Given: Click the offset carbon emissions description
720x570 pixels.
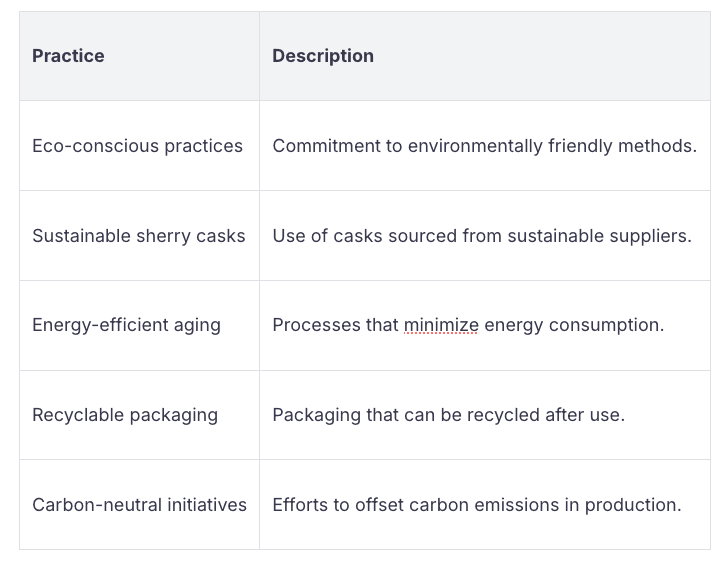Looking at the screenshot, I should [x=476, y=505].
